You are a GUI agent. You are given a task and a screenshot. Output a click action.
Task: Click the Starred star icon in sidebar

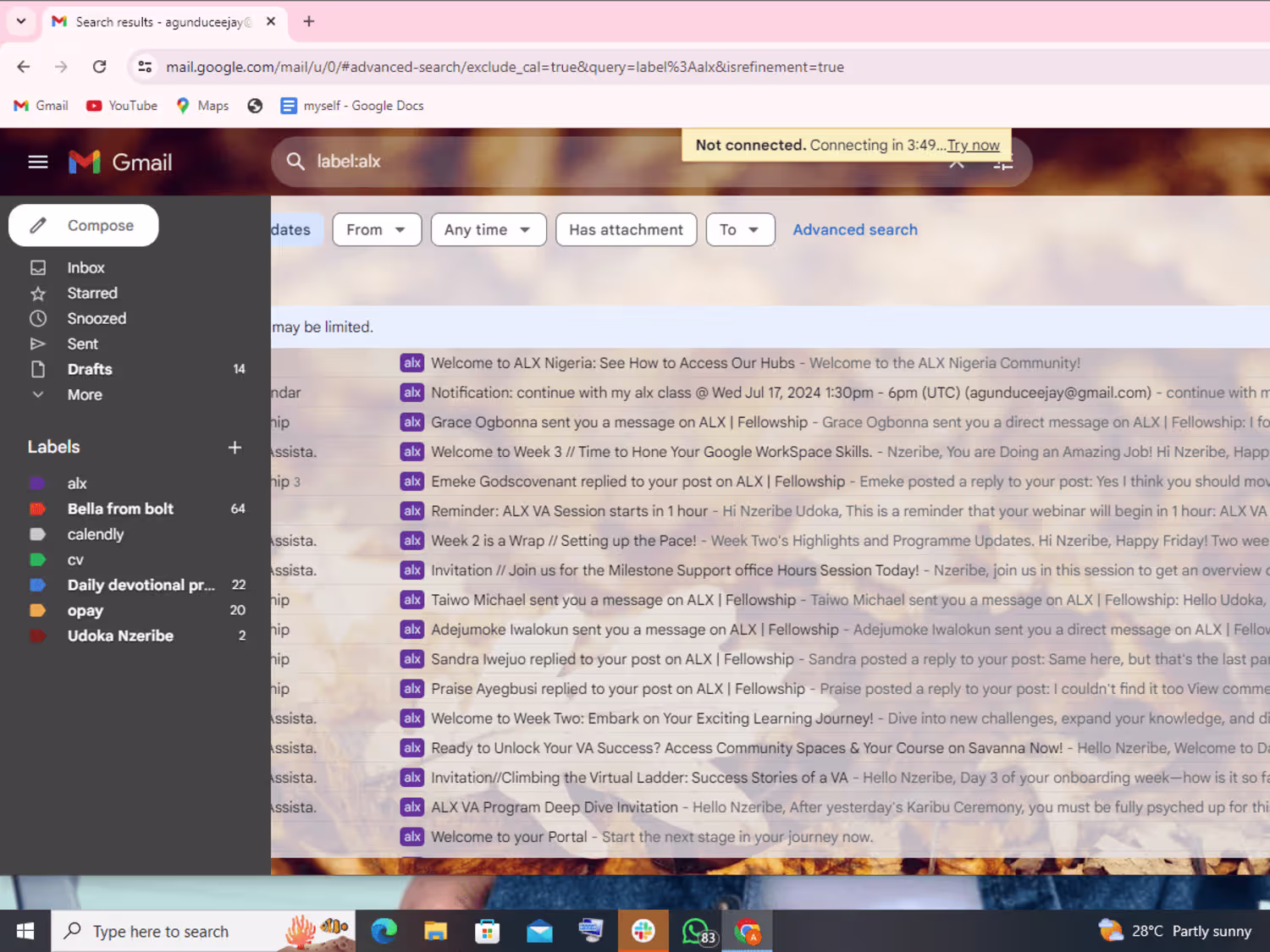point(38,293)
